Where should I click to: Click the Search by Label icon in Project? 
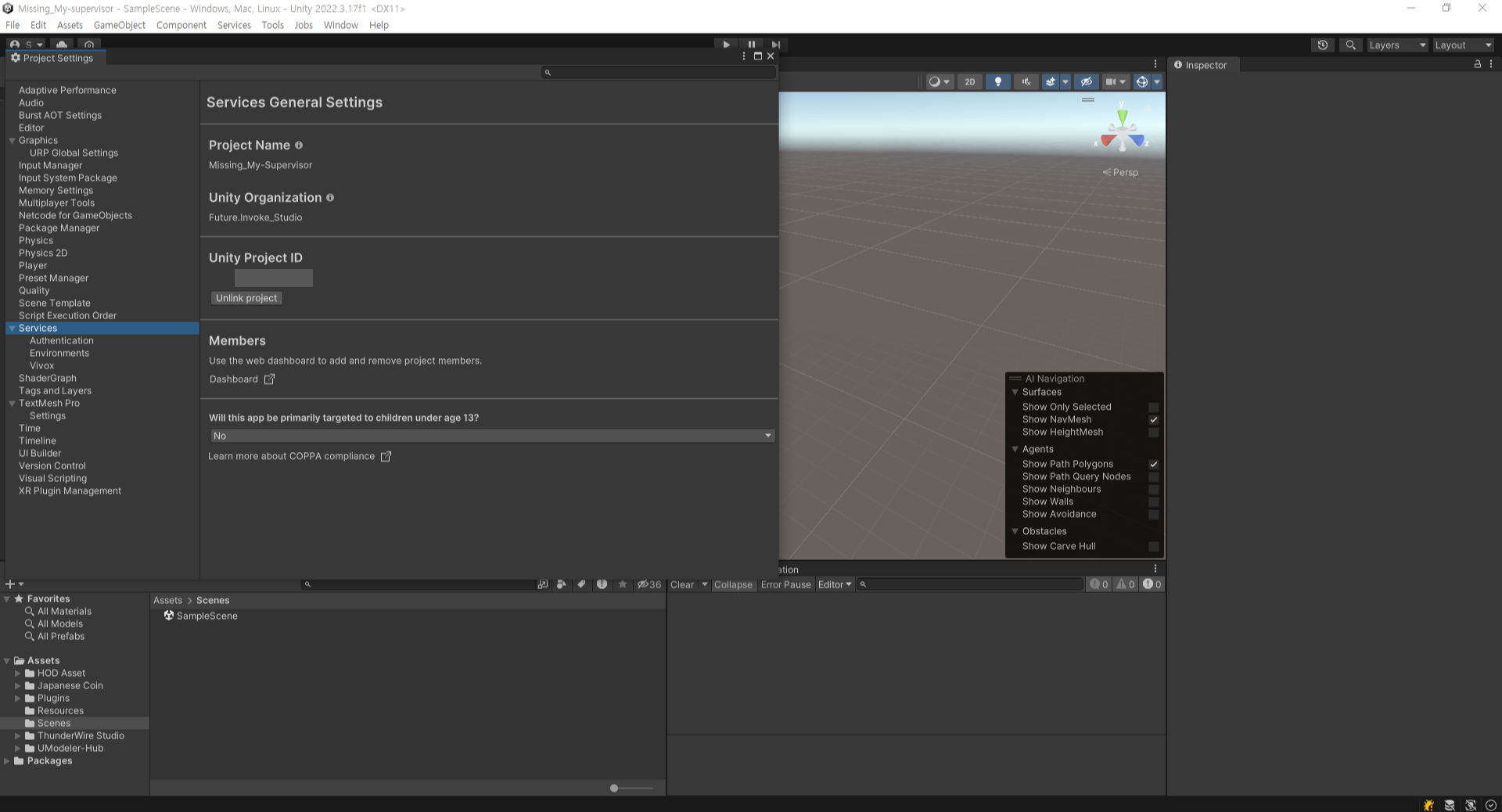point(581,584)
